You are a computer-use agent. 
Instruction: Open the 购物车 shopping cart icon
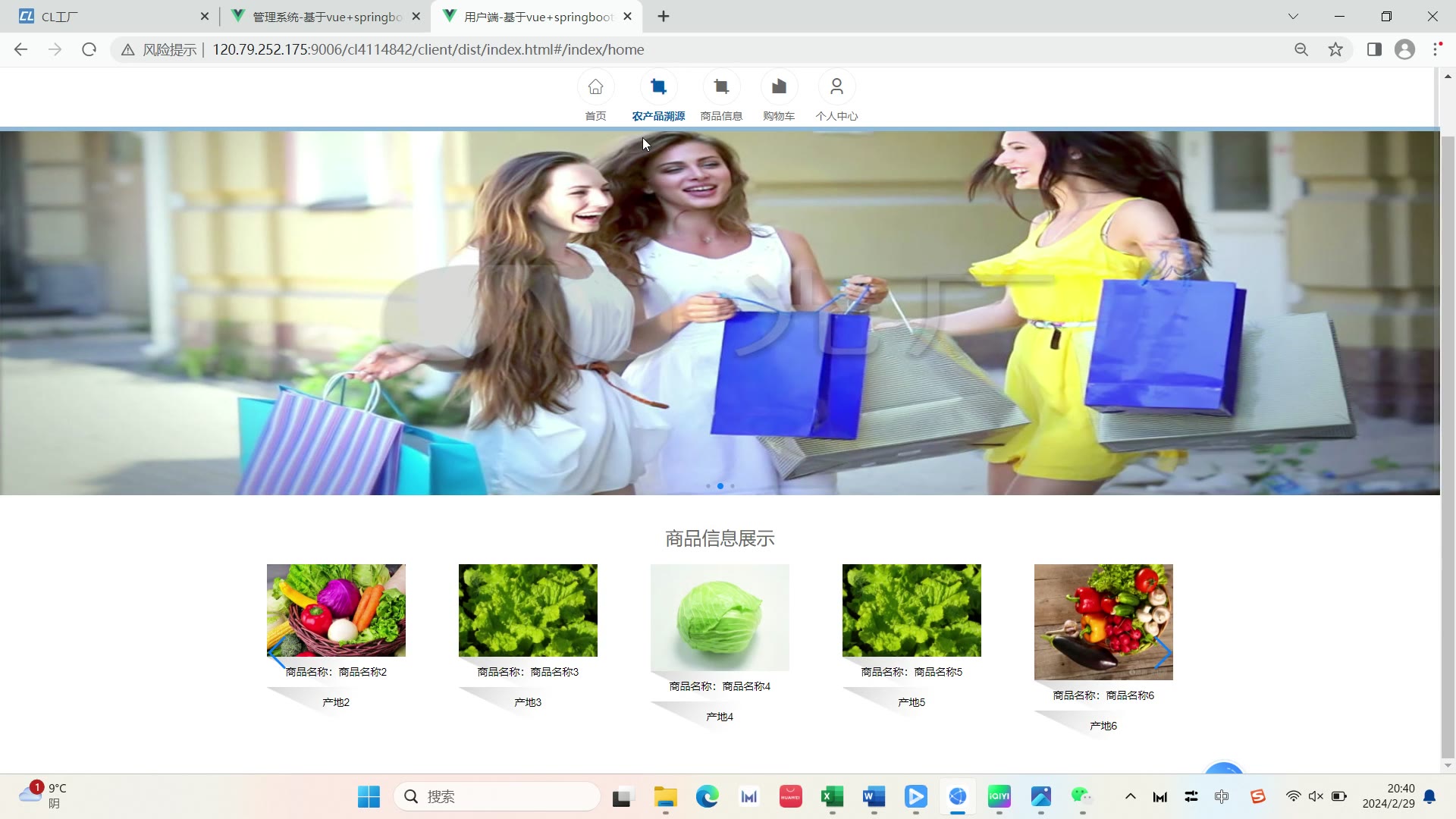(x=779, y=87)
